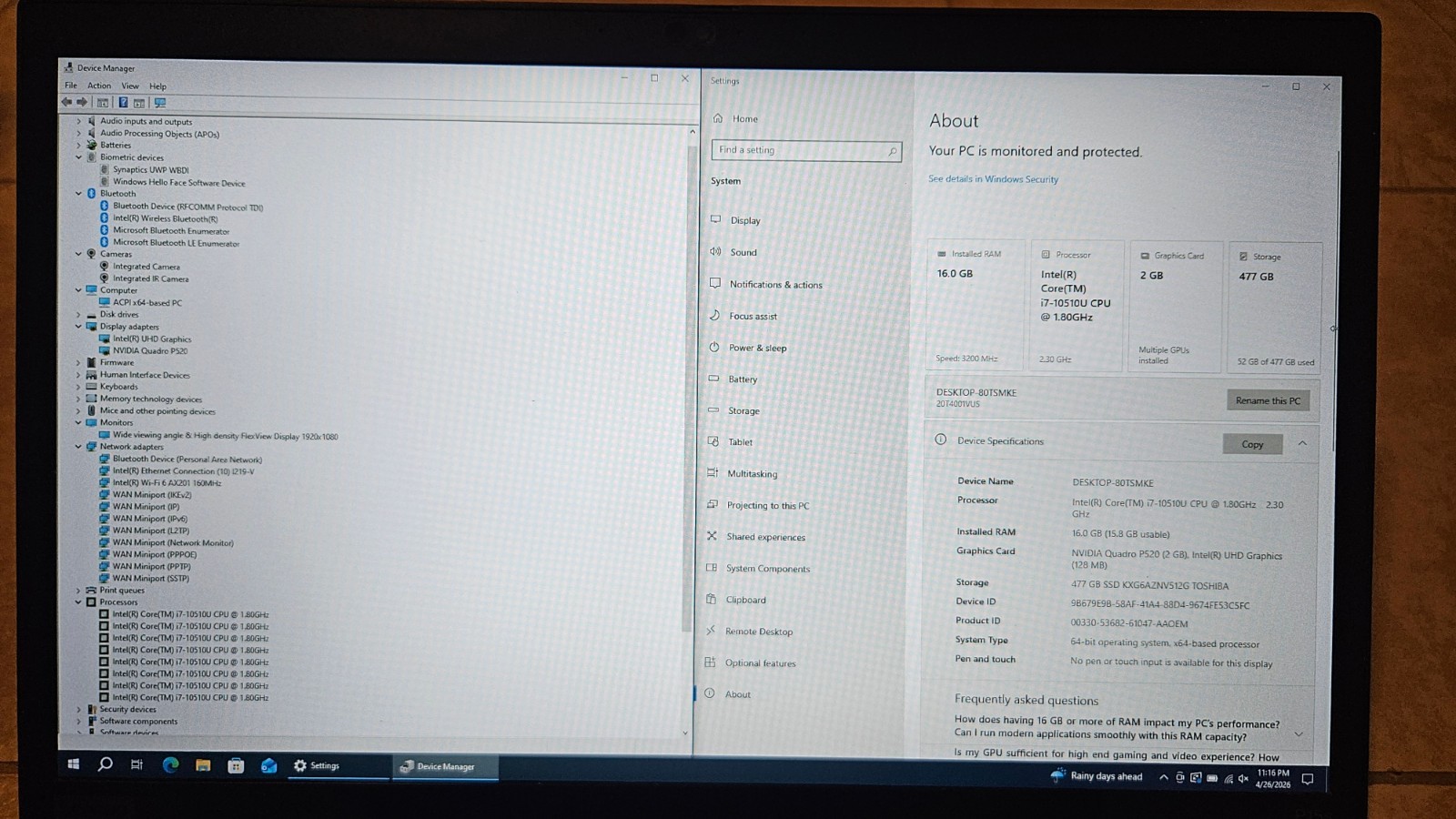Open the View menu in Device Manager

pos(130,86)
